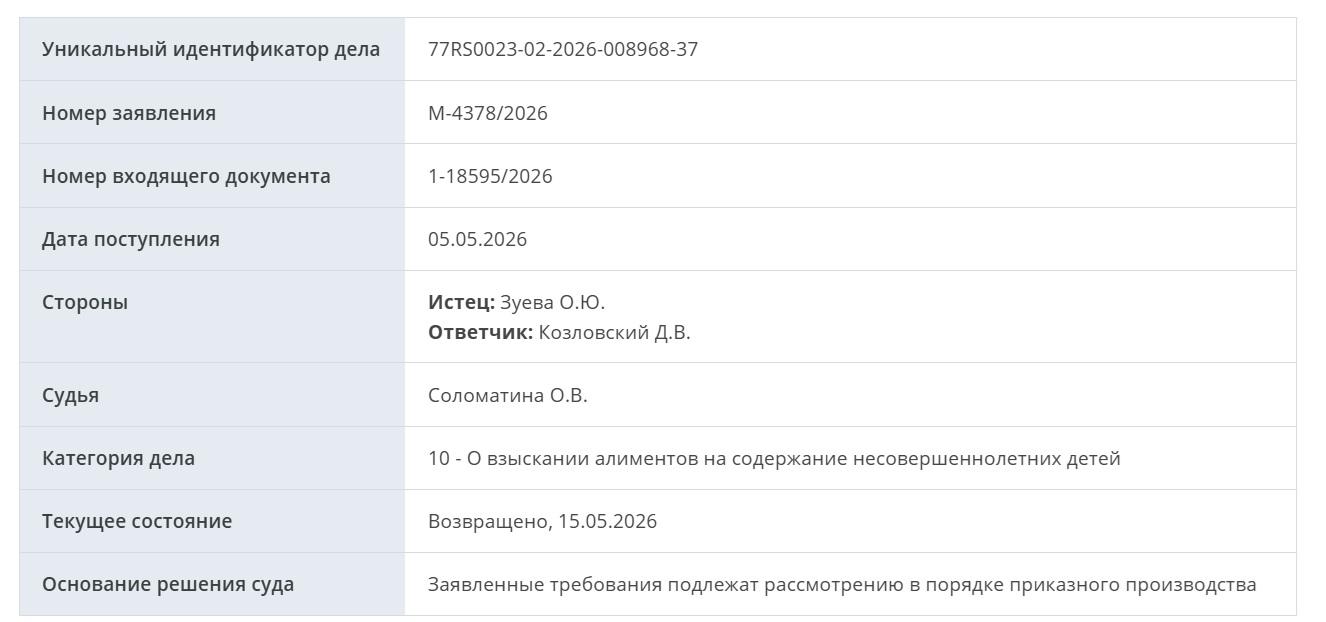The image size is (1326, 622).
Task: Click judge name Соломатина О.В.
Action: tap(508, 395)
